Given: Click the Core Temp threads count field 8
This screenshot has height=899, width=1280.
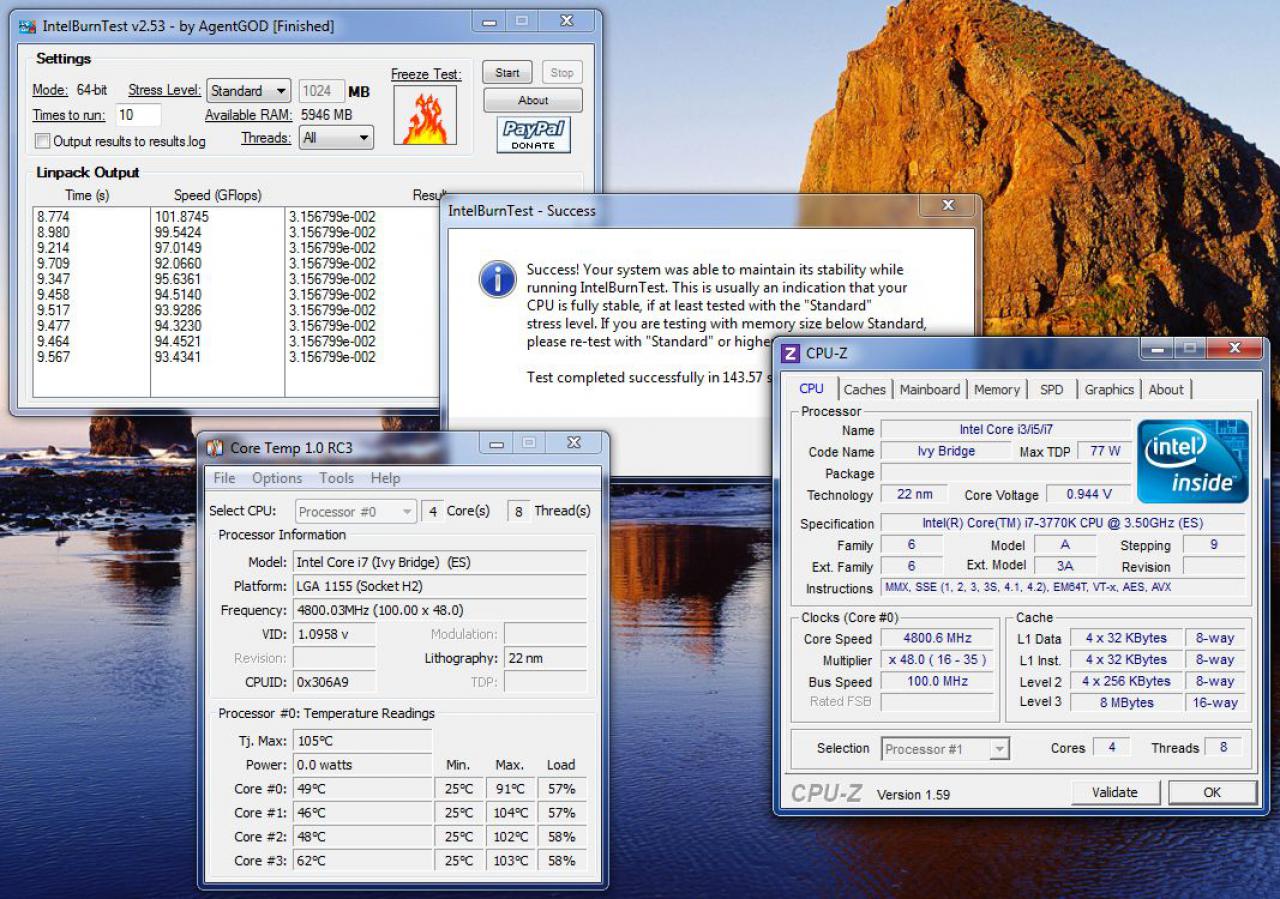Looking at the screenshot, I should [519, 511].
